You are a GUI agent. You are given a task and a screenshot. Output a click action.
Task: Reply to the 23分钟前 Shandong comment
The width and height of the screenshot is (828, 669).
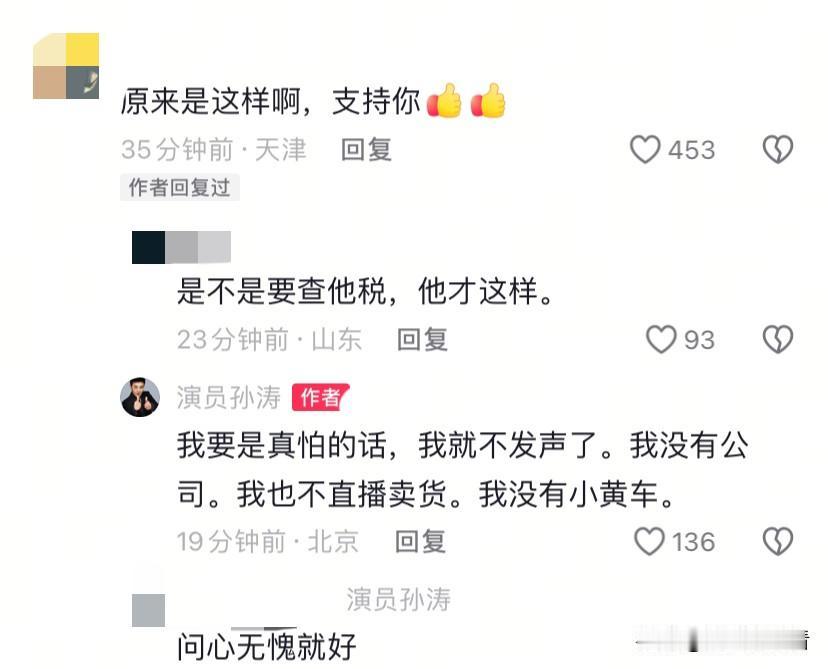[x=422, y=340]
